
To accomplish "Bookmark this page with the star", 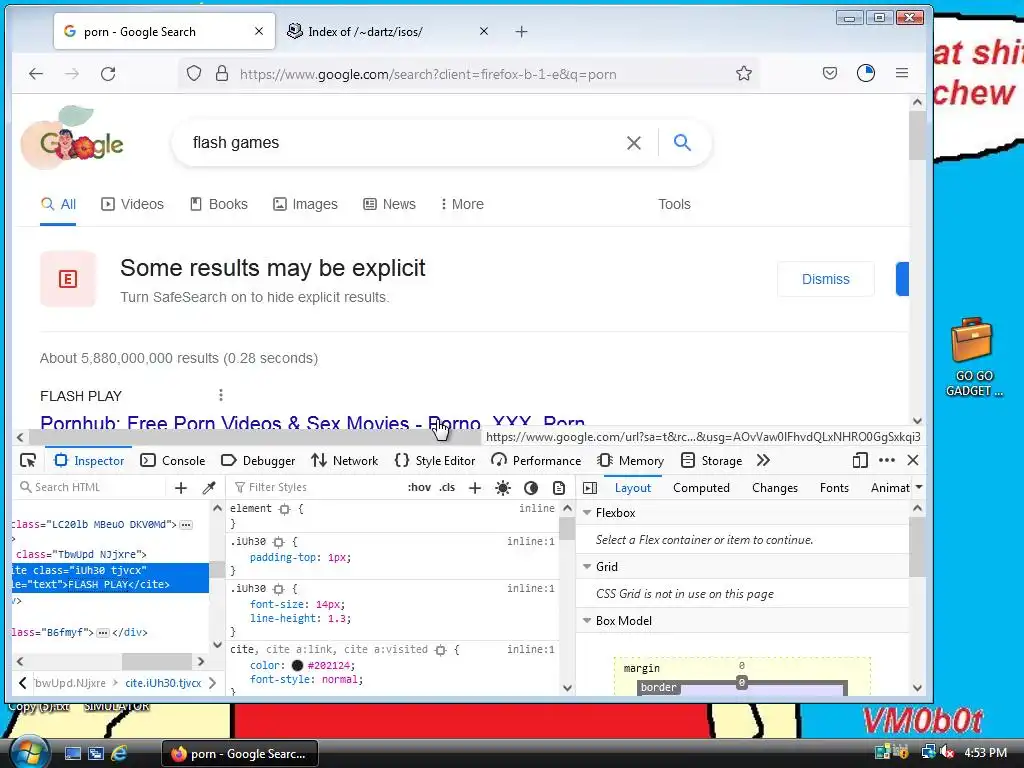I will pos(744,73).
